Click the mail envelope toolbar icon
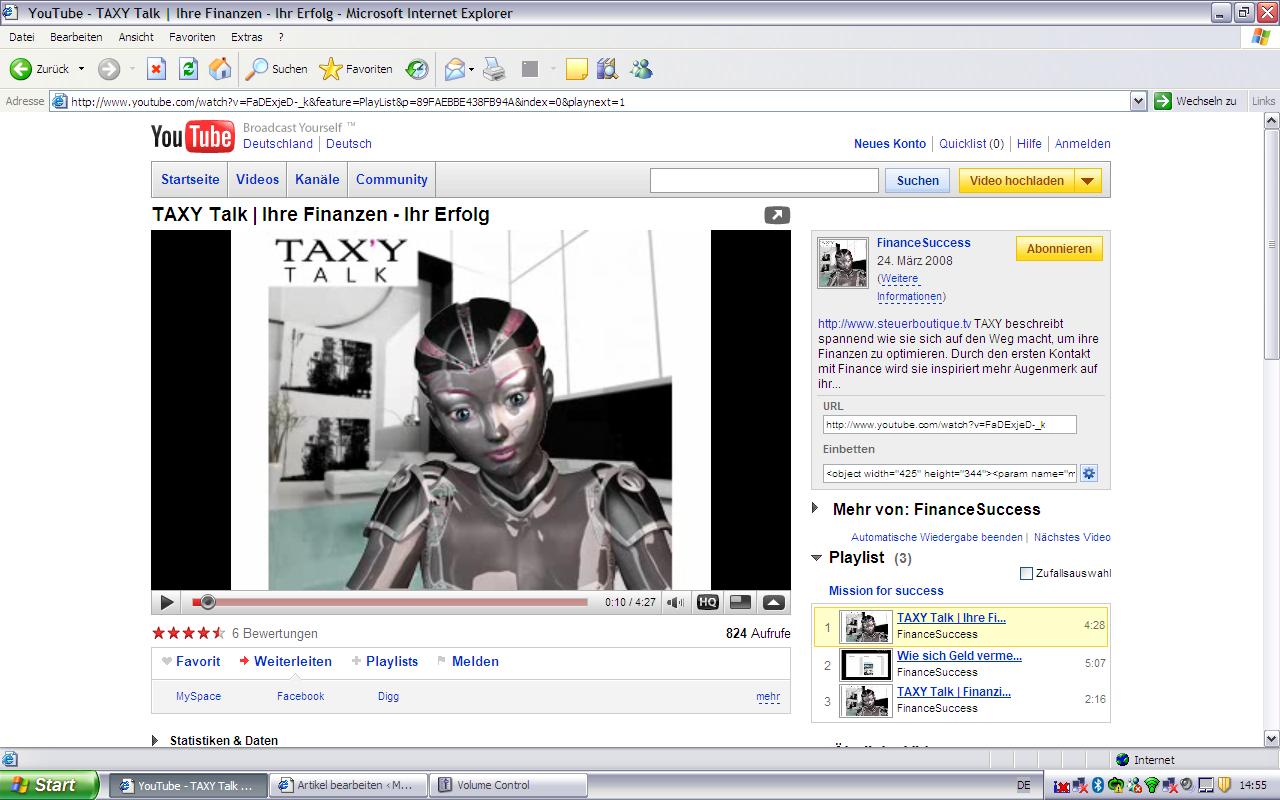The height and width of the screenshot is (800, 1280). click(x=453, y=69)
